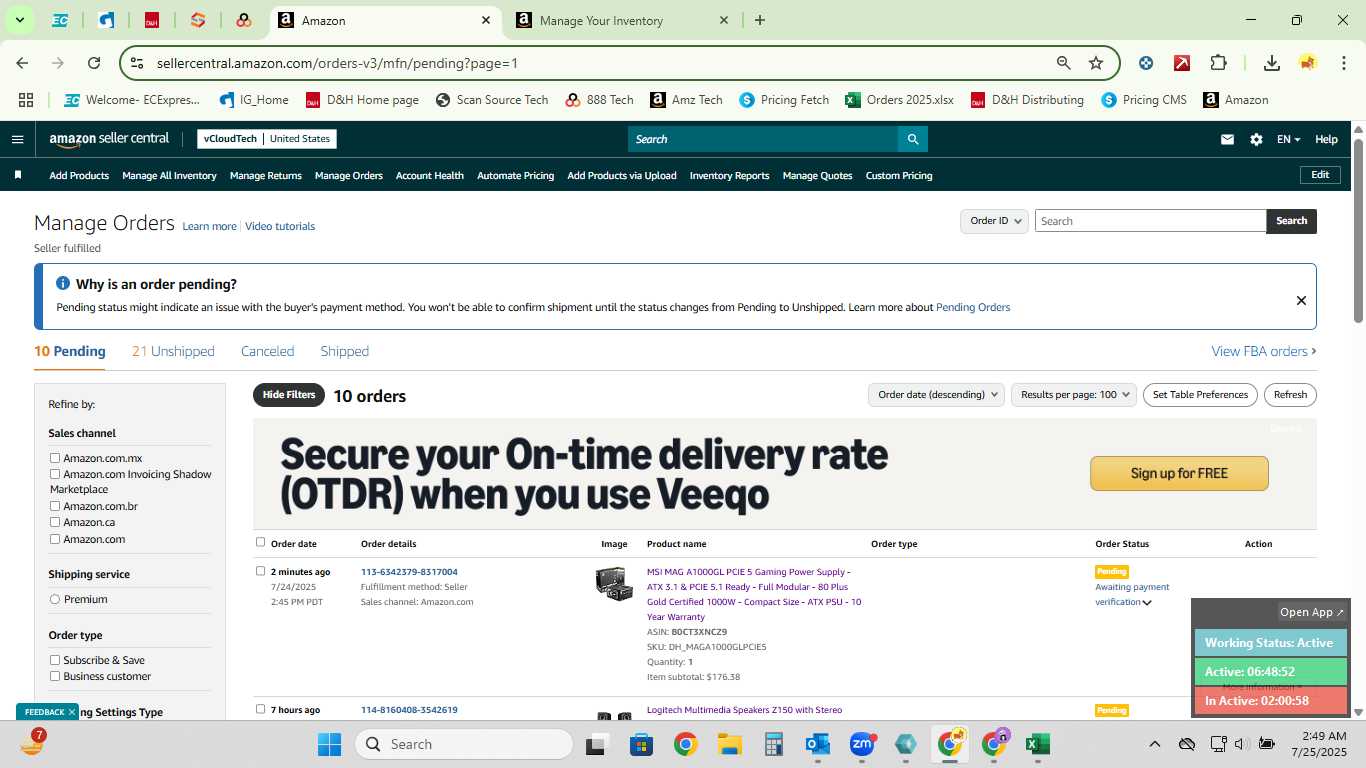Screen dimensions: 1366x768
Task: Open the Pending Orders learn more link
Action: [973, 307]
